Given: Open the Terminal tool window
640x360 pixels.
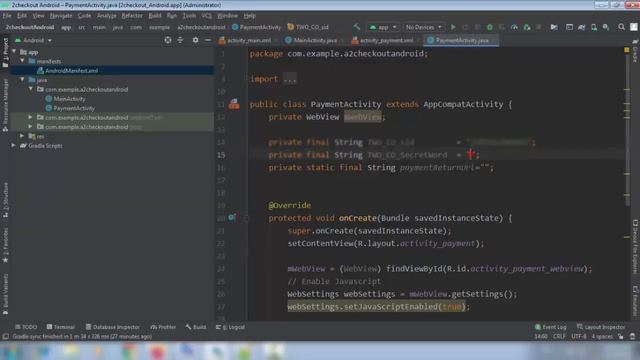Looking at the screenshot, I should (x=60, y=327).
